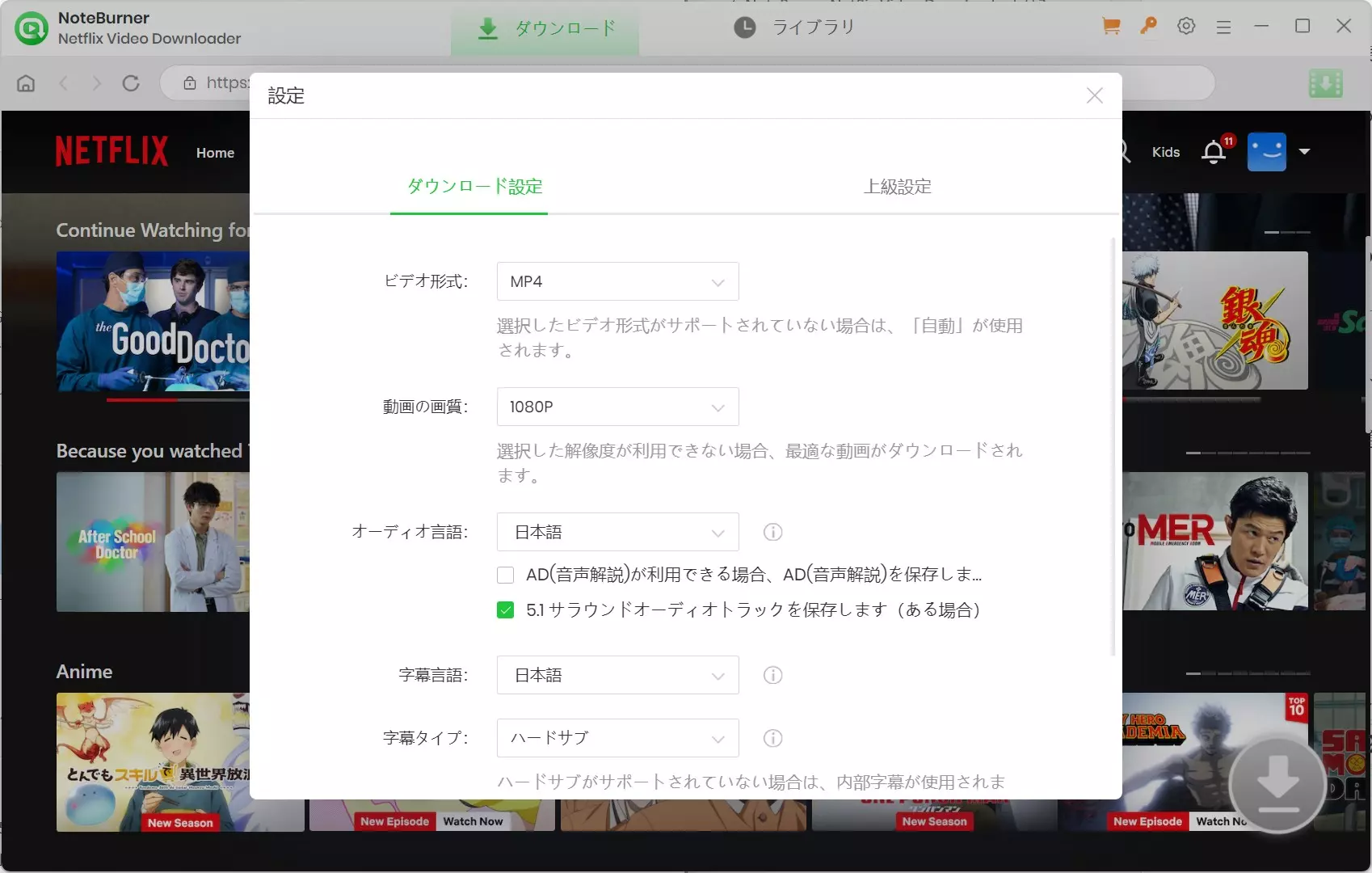Open the とんでもスキル anime thumbnail

click(x=154, y=762)
